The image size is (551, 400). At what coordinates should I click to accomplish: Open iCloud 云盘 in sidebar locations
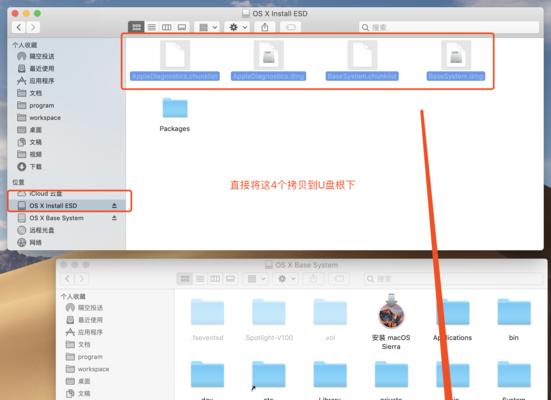pyautogui.click(x=39, y=194)
